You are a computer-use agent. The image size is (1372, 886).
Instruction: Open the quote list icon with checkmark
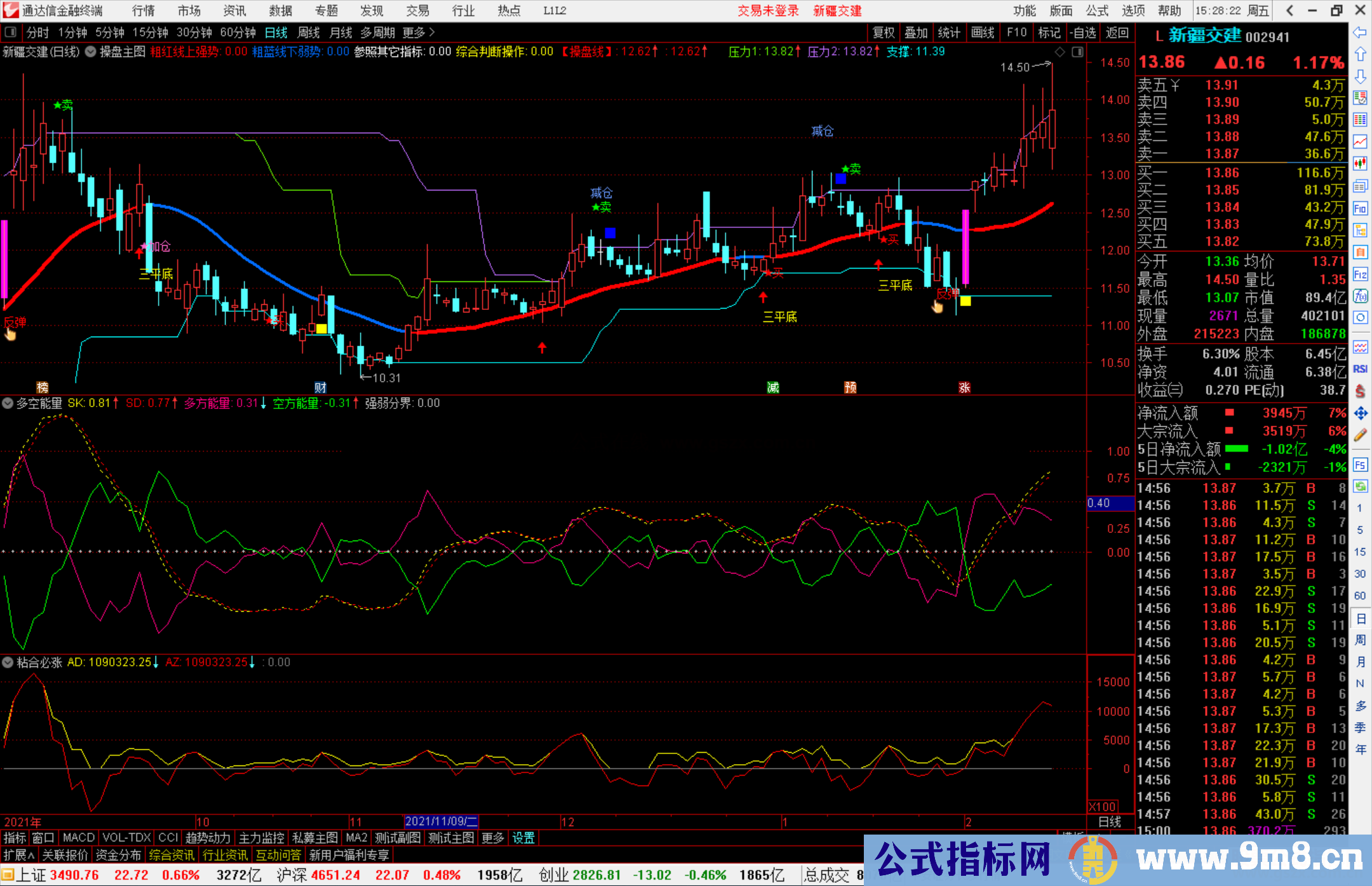(1360, 98)
